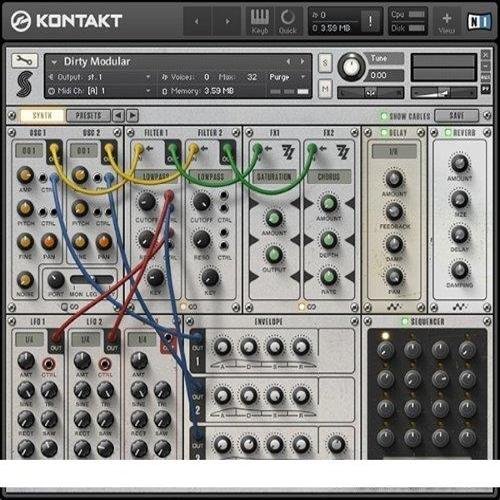Expand the Dirty Modular instrument name dropdown
500x500 pixels.
tap(54, 62)
